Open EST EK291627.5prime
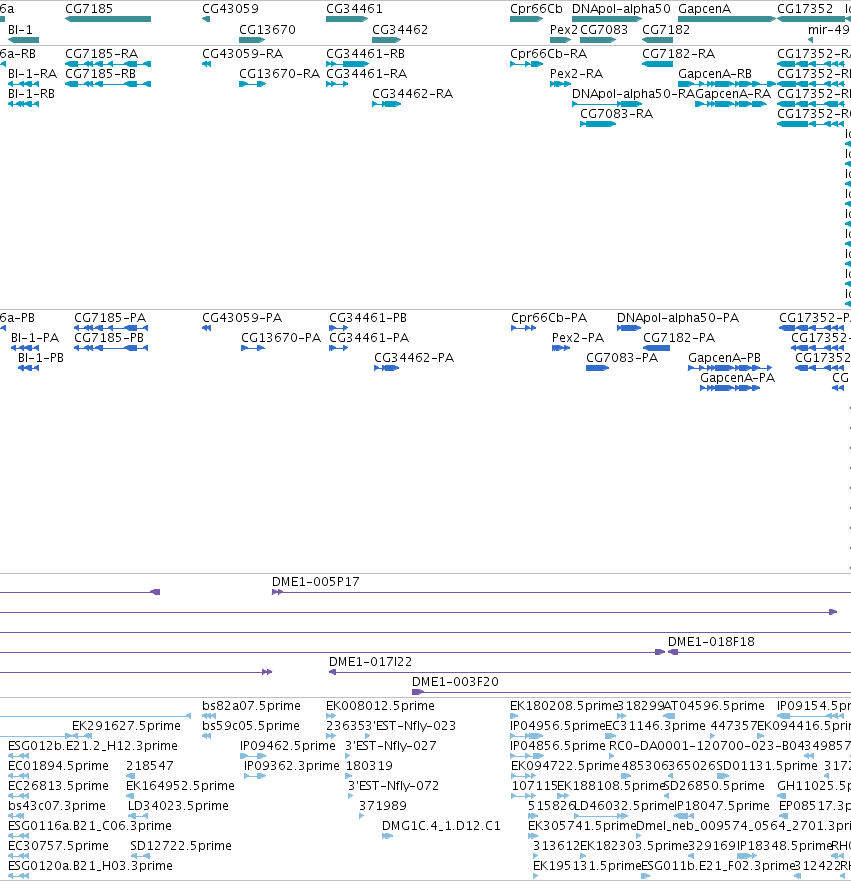851x881 pixels. point(126,726)
